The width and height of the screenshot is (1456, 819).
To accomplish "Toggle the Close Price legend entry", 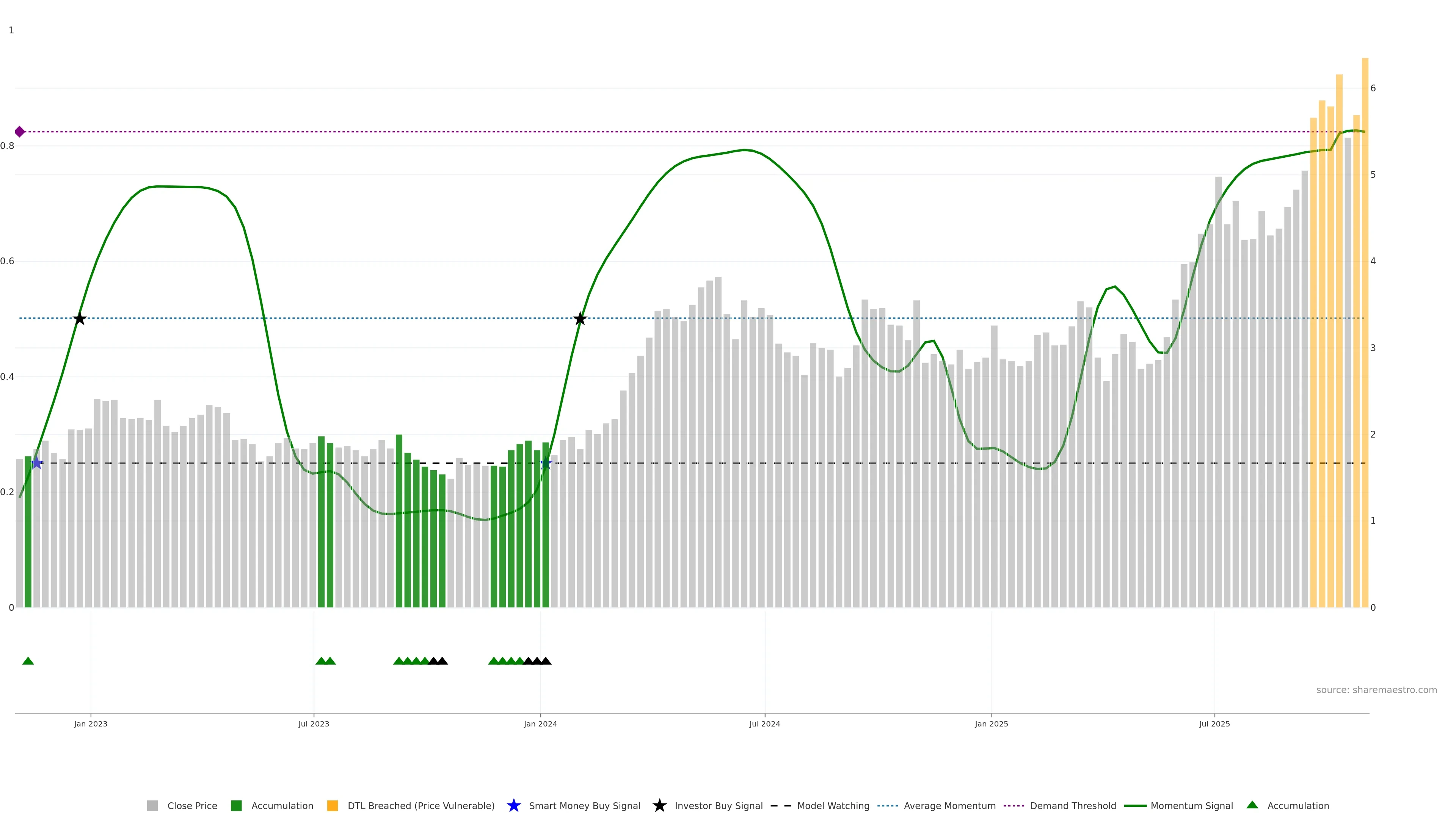I will (191, 805).
